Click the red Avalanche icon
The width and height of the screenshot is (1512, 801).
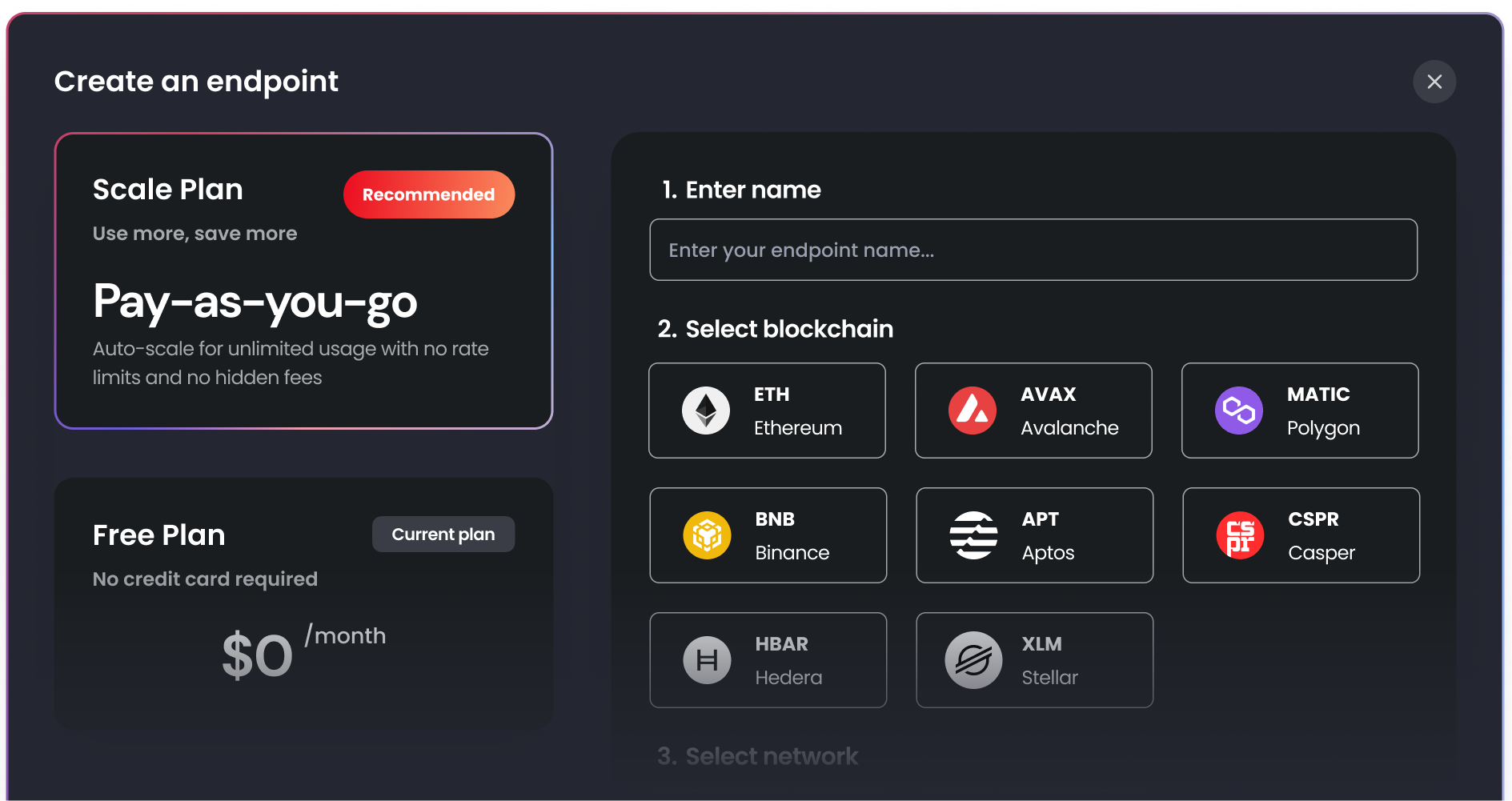coord(973,411)
